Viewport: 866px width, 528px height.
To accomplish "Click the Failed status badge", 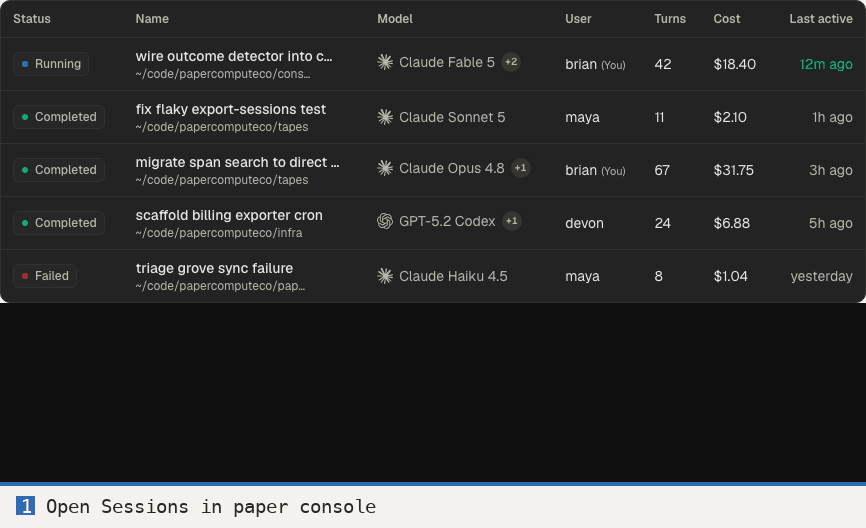I will point(45,276).
